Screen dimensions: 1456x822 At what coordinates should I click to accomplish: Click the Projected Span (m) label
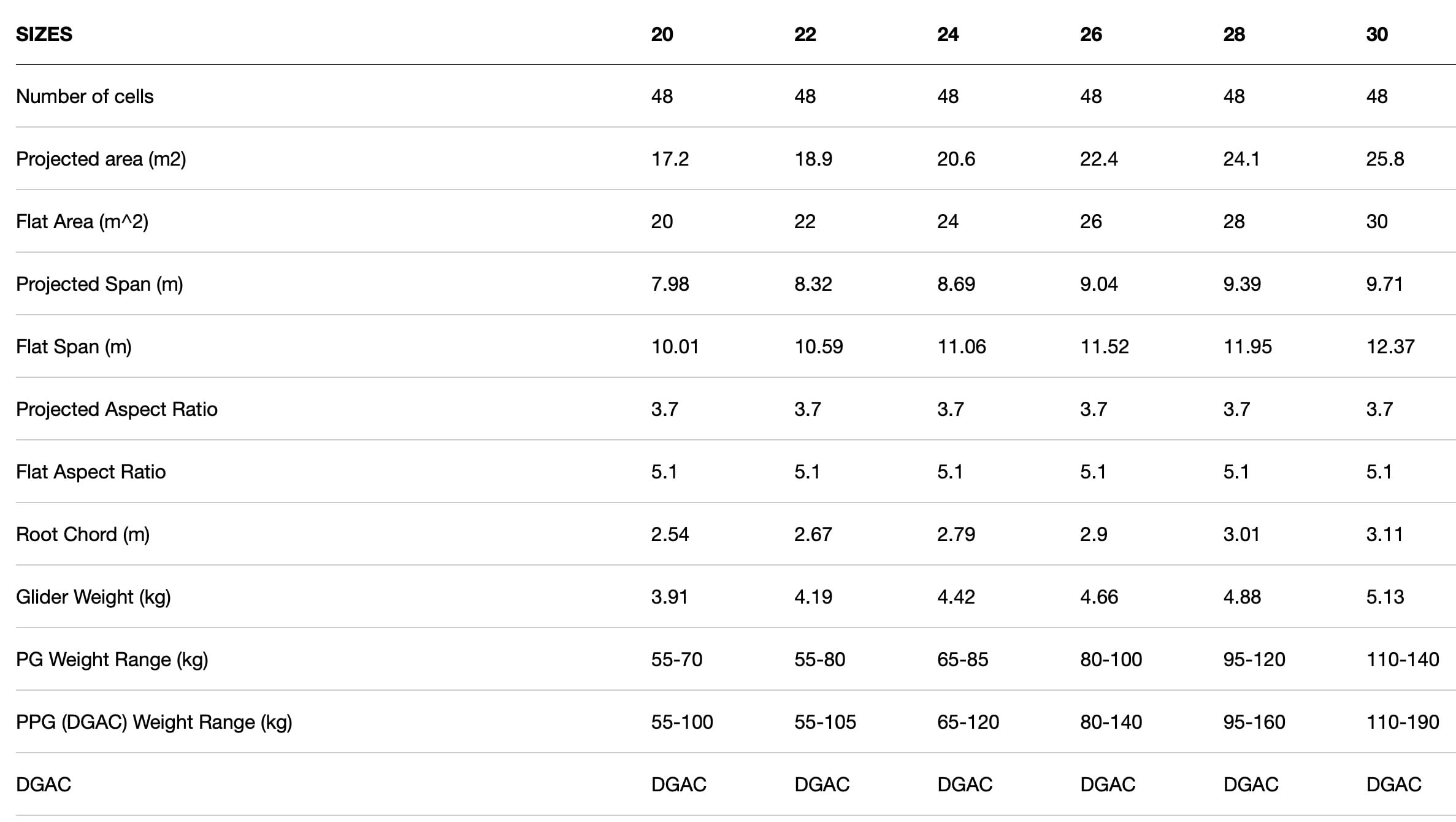[99, 284]
